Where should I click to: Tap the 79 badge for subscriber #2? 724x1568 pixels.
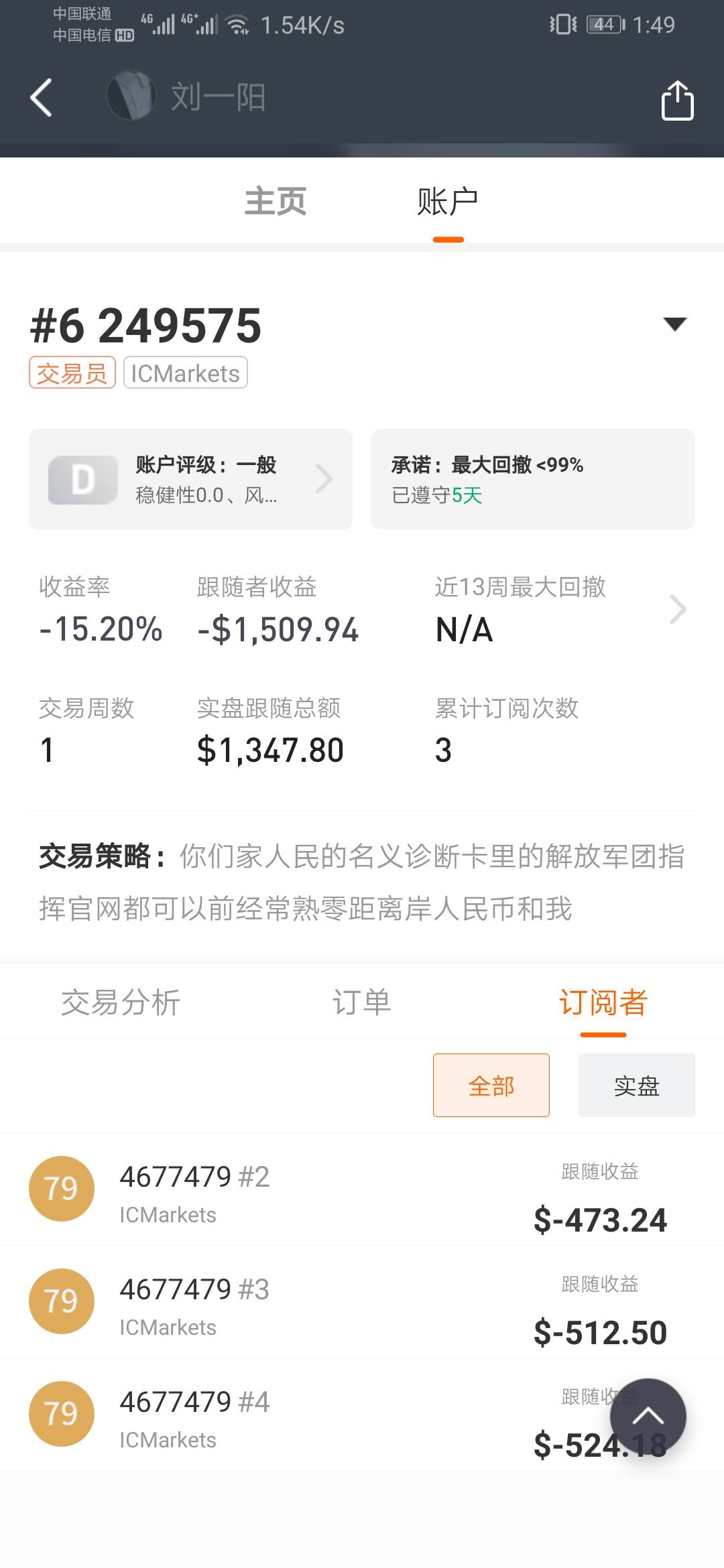(62, 1189)
